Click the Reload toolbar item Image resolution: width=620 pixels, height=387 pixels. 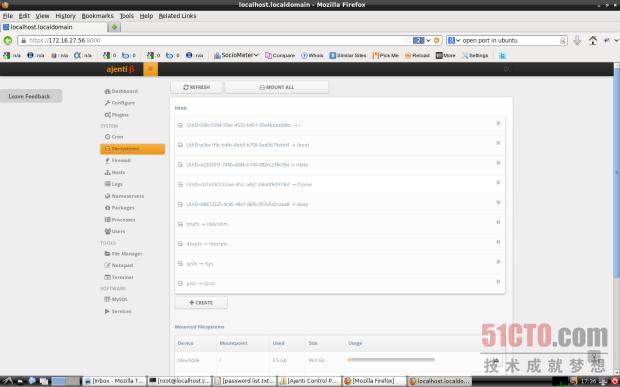coord(417,55)
